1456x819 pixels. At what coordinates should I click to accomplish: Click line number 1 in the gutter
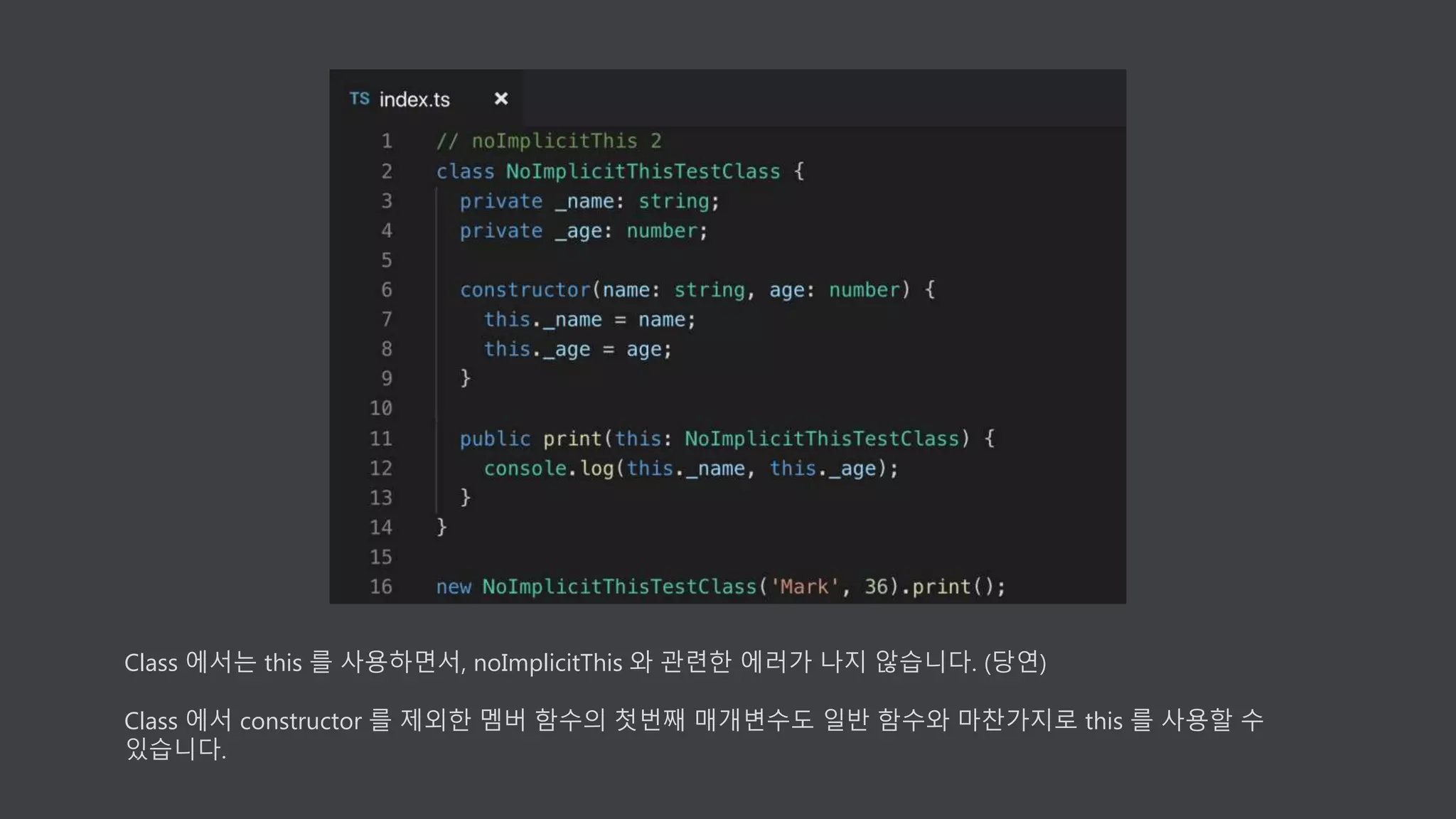(387, 141)
